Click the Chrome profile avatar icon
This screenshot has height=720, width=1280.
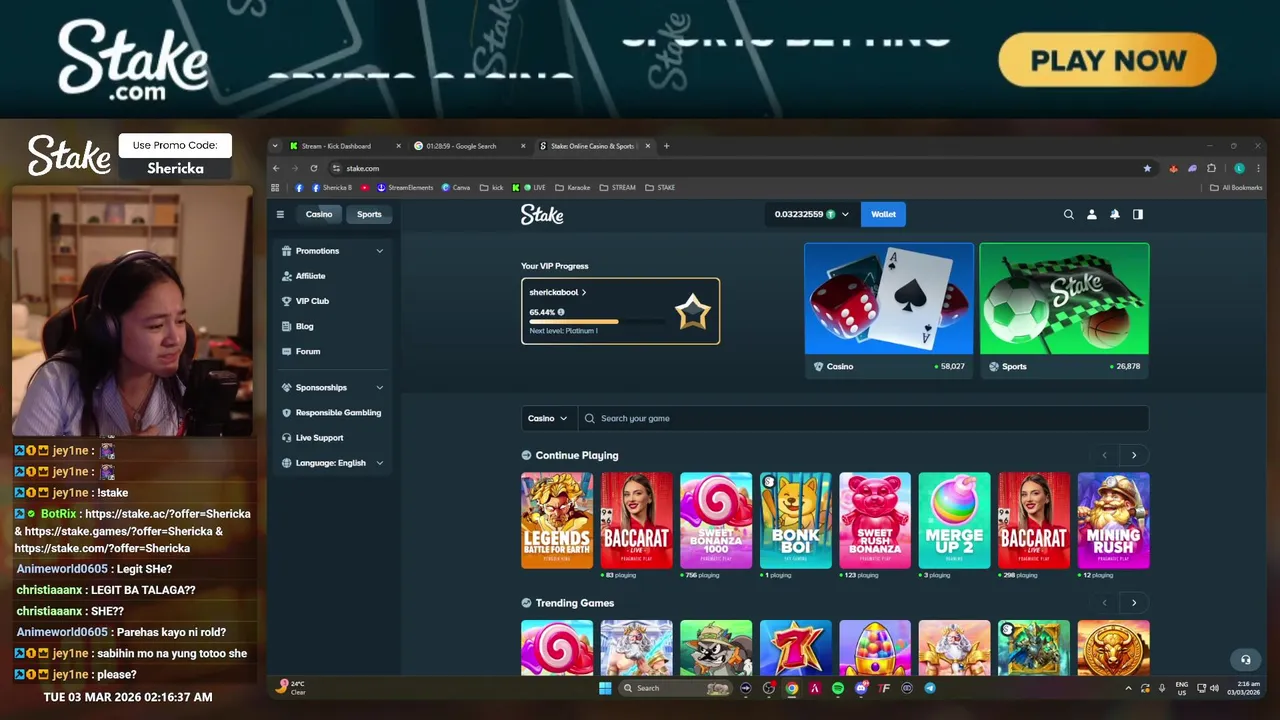click(1239, 168)
